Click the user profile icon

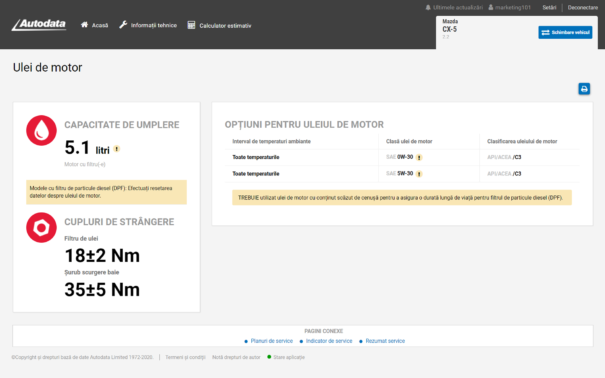[491, 7]
